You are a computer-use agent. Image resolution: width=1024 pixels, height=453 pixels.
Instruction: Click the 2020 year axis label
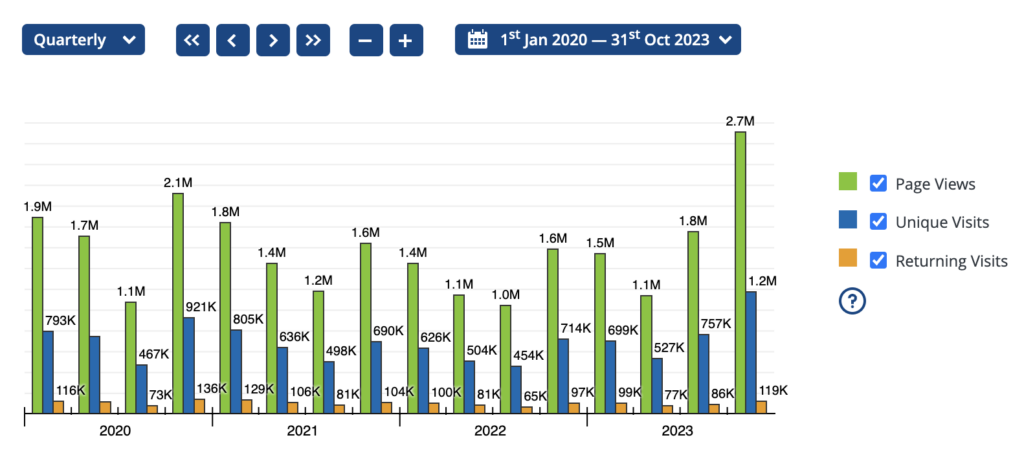click(x=115, y=431)
